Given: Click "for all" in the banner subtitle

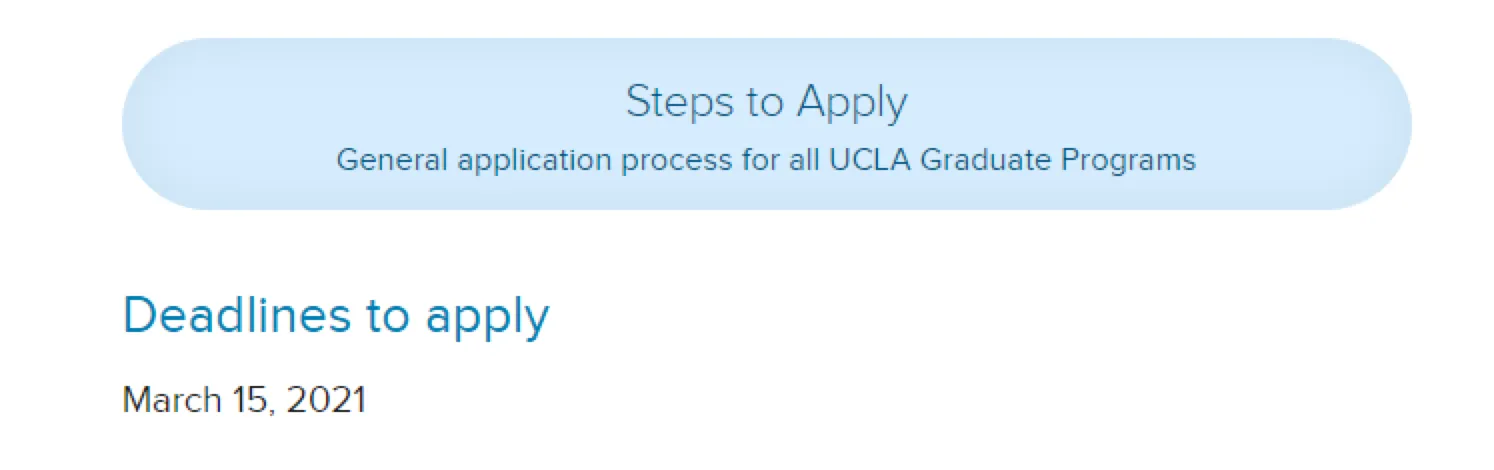Looking at the screenshot, I should pyautogui.click(x=781, y=160).
